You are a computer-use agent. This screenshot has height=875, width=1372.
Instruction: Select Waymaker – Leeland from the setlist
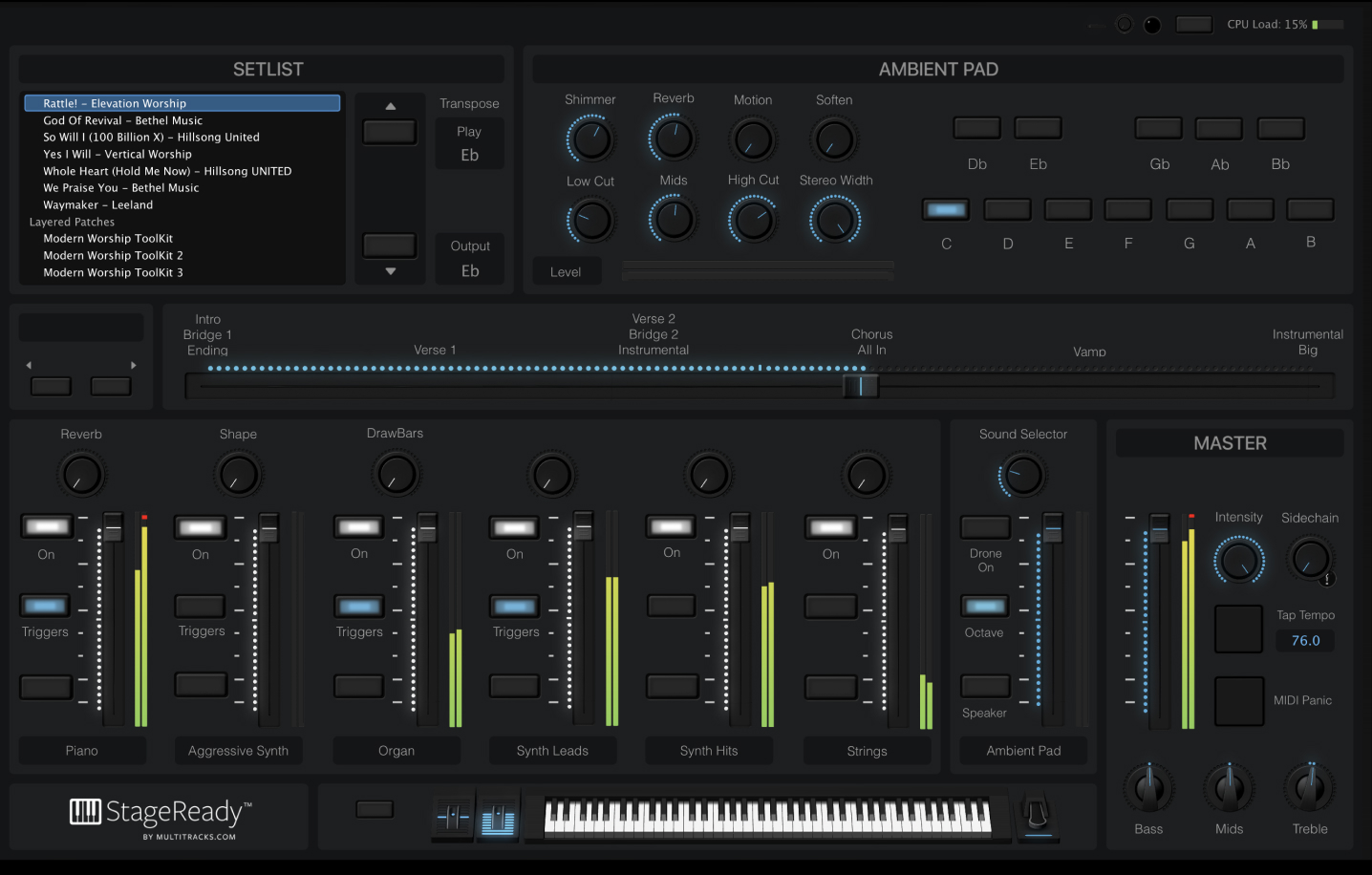click(97, 204)
